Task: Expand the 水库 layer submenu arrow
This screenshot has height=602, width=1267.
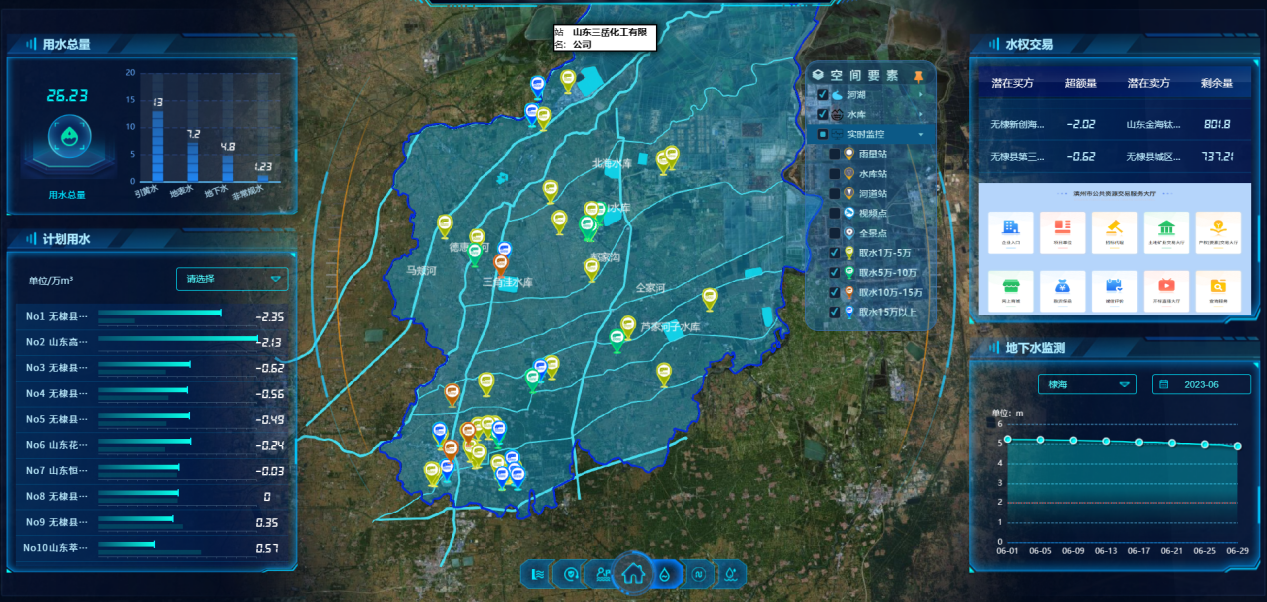Action: [x=920, y=115]
